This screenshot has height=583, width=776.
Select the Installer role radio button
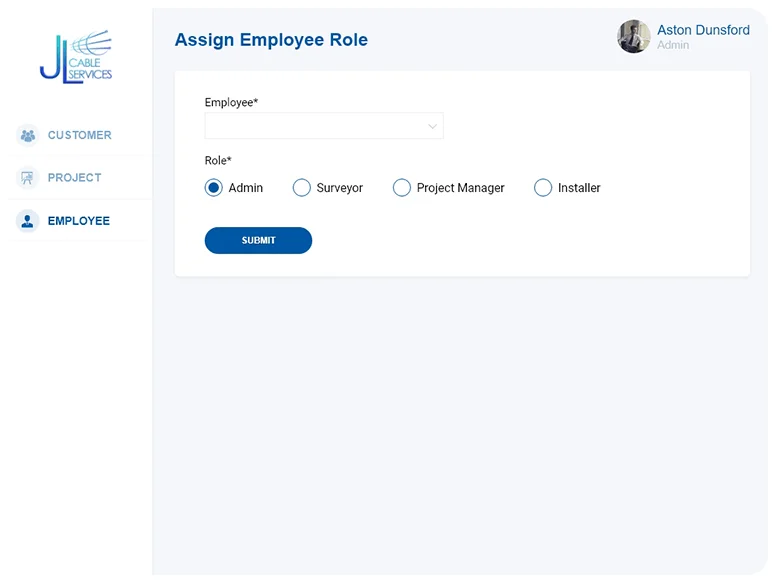point(543,188)
